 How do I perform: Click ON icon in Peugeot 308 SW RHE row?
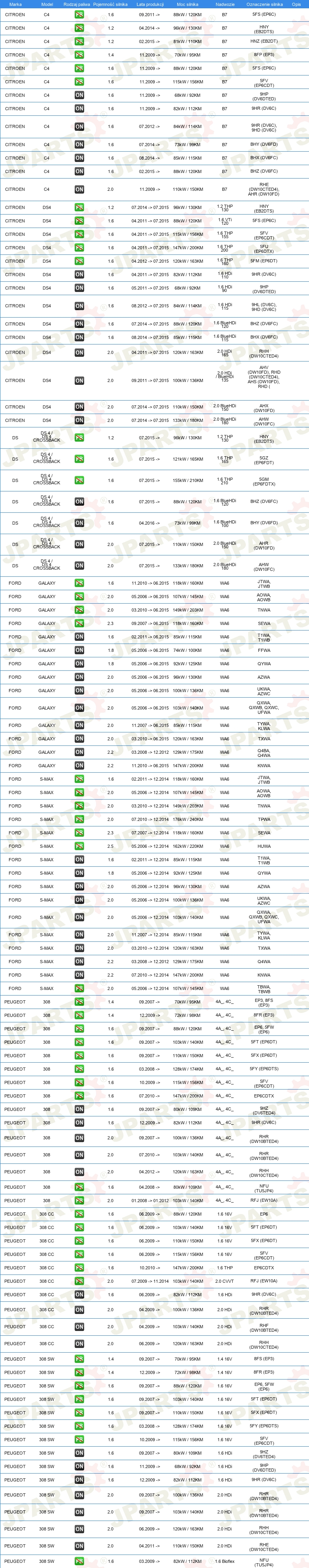[x=79, y=1546]
